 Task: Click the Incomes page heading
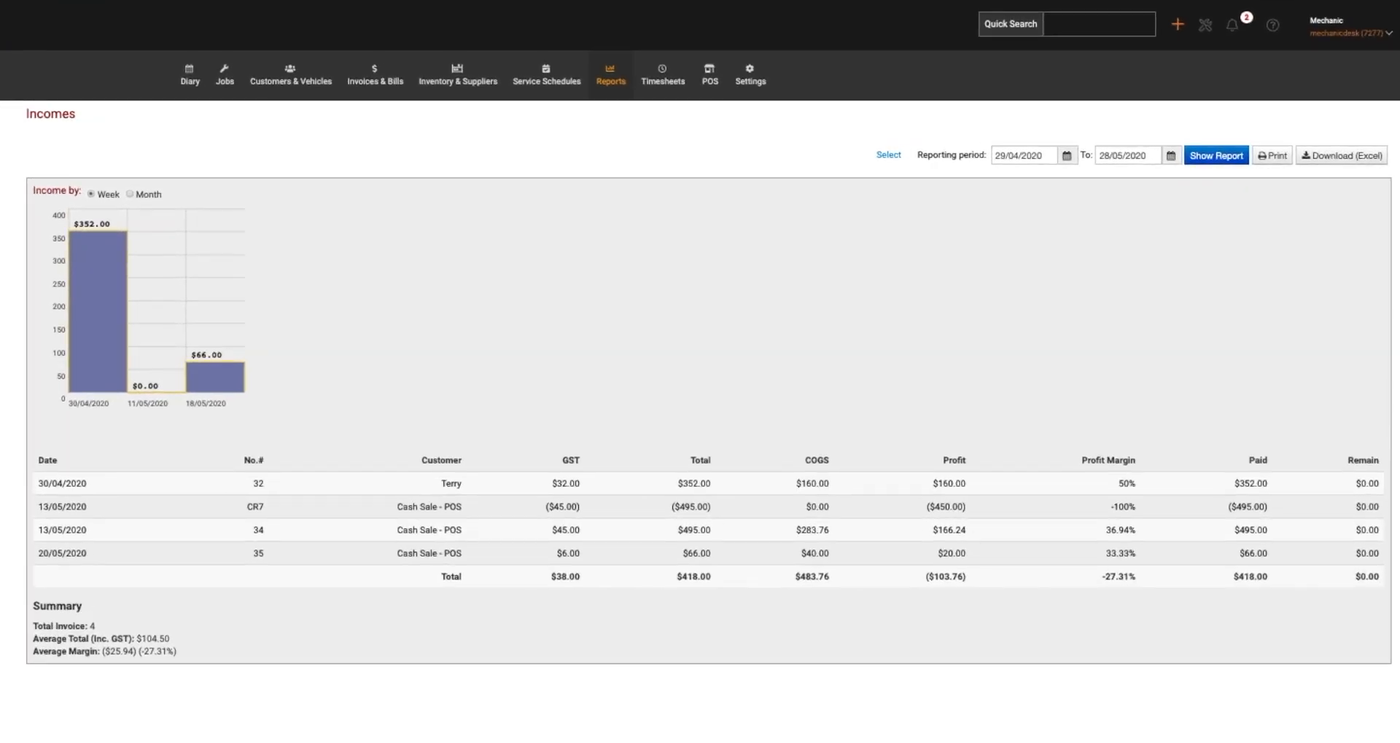[50, 114]
